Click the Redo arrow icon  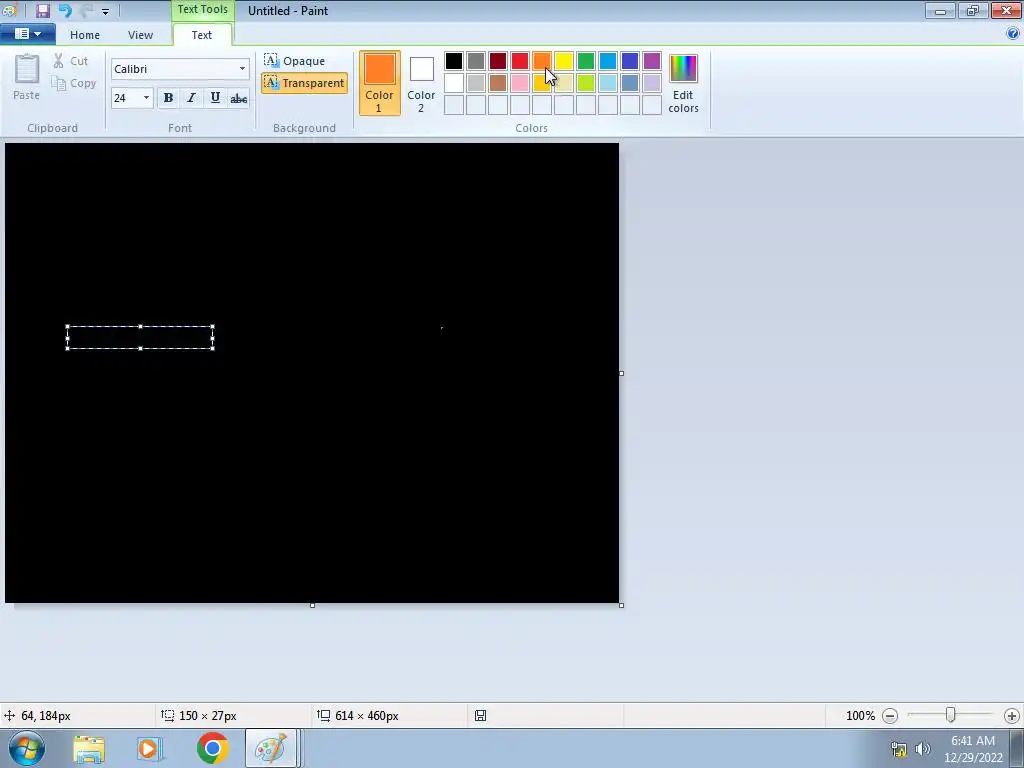[x=87, y=10]
